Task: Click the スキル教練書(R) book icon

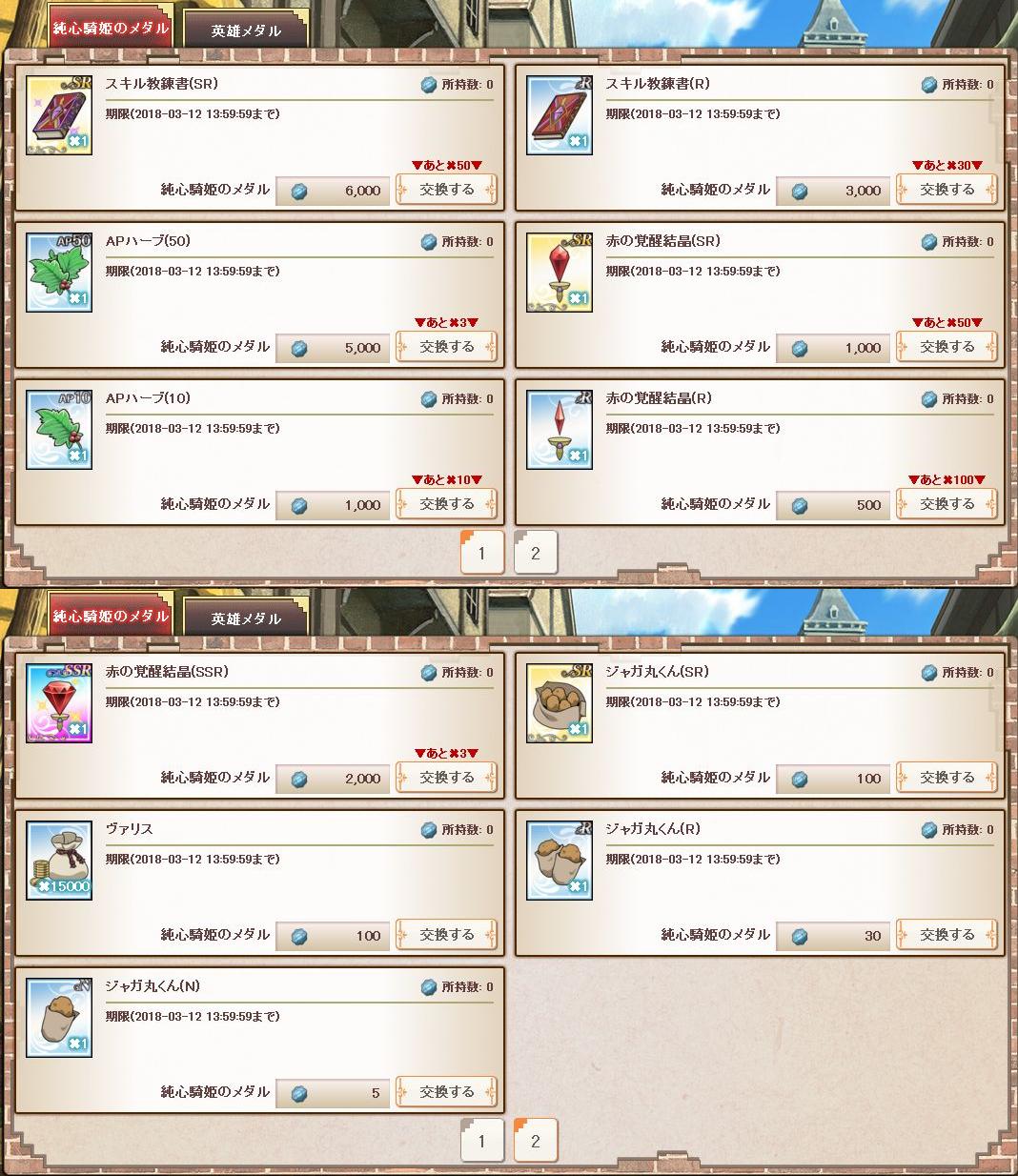Action: point(560,115)
